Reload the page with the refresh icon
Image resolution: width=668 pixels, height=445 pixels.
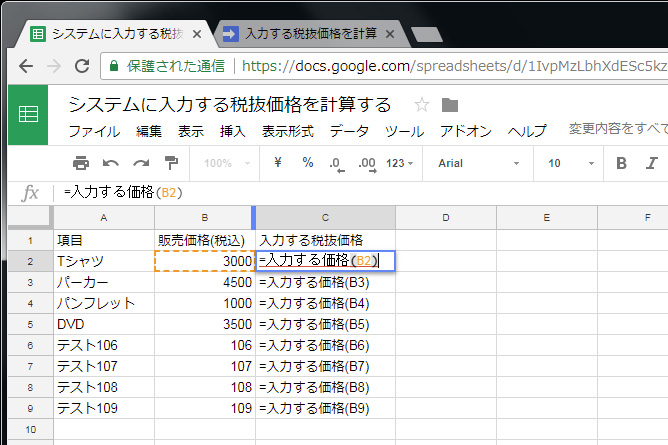click(82, 66)
